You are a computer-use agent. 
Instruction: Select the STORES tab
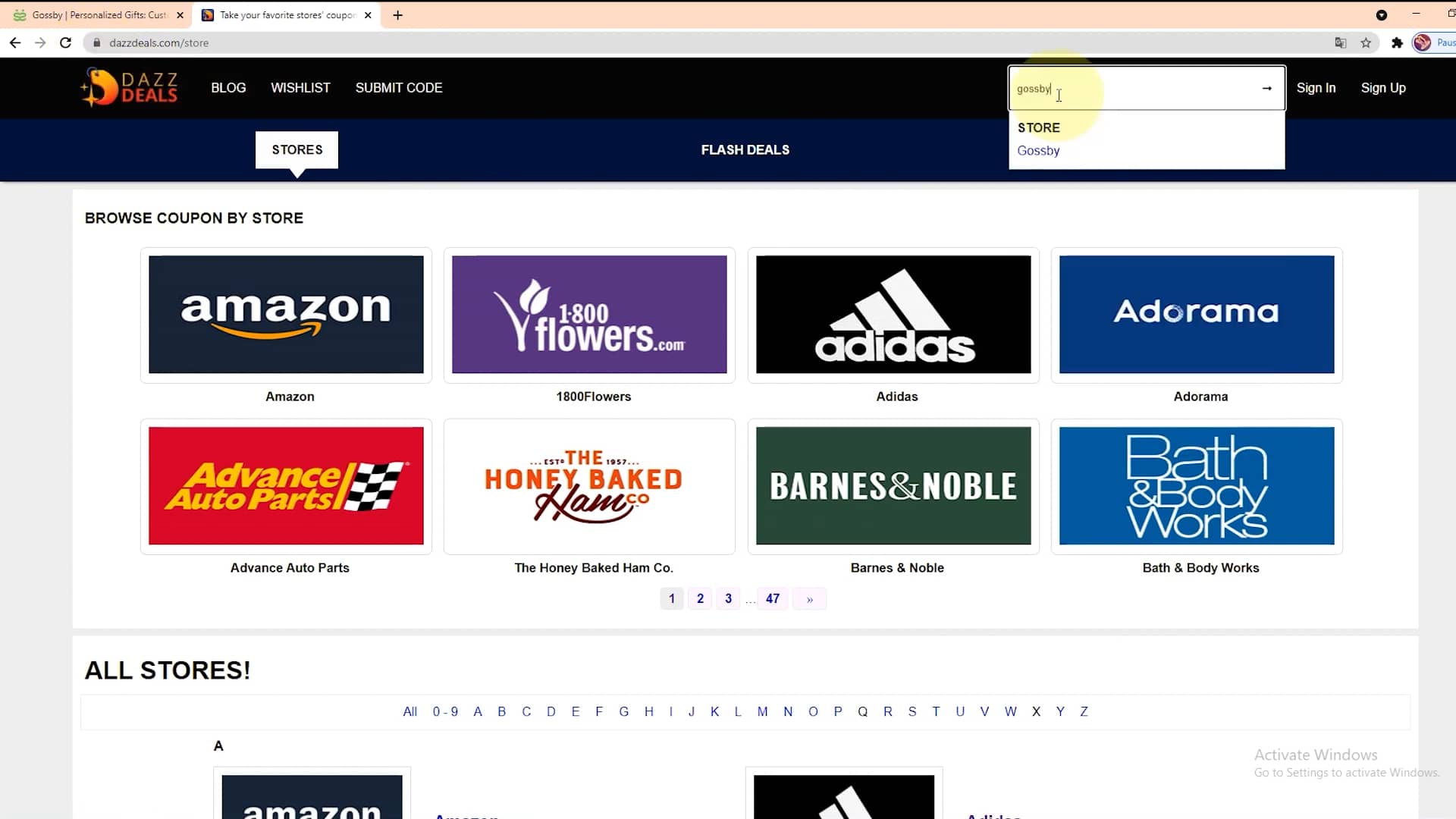click(297, 150)
